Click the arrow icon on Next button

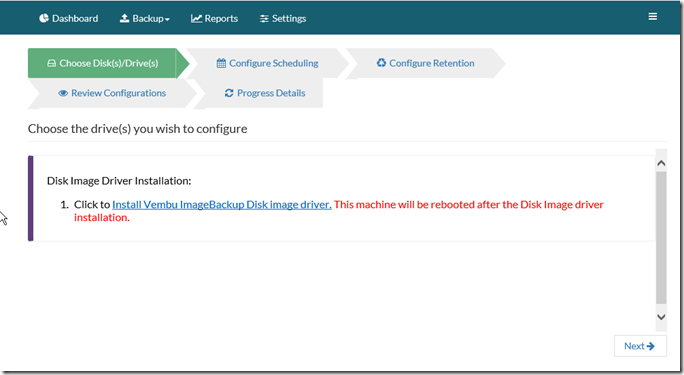650,346
